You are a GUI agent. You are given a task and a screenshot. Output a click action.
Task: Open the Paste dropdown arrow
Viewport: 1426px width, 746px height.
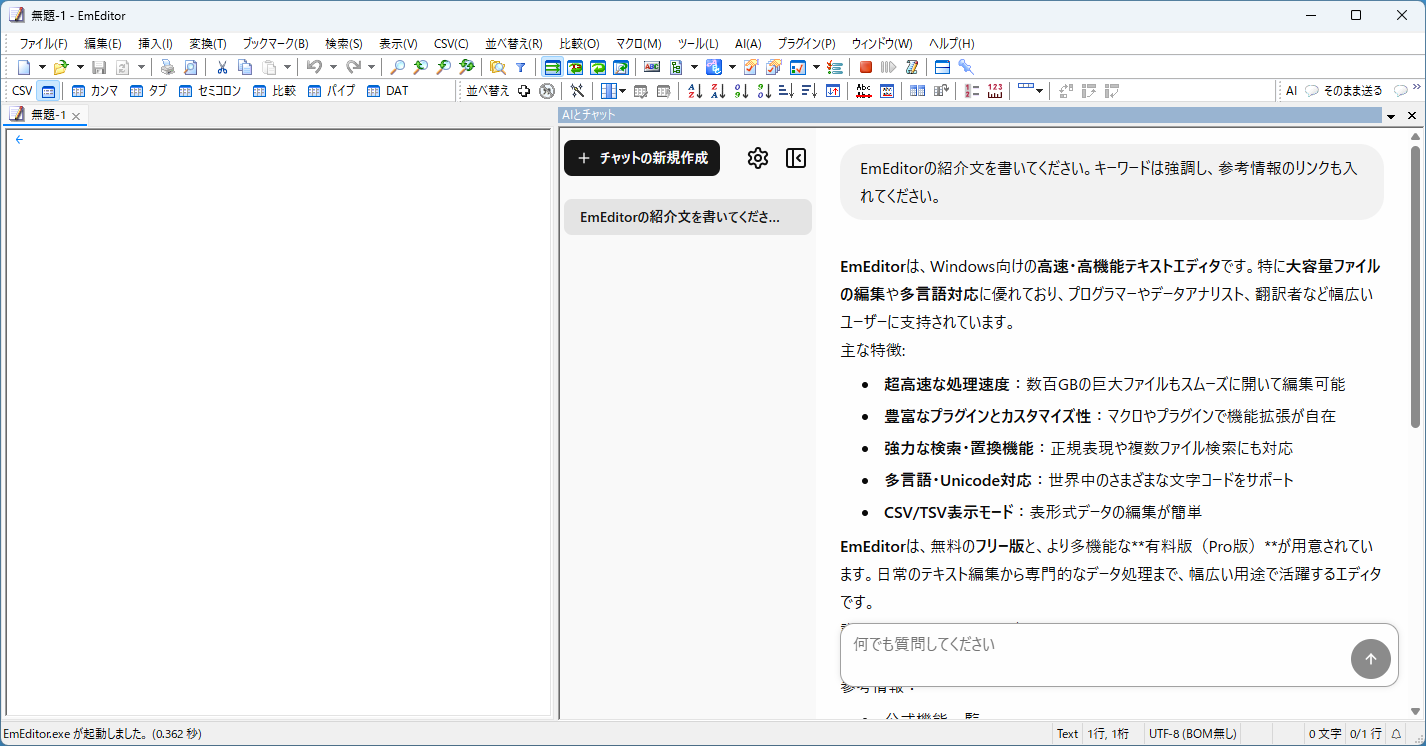(x=287, y=65)
